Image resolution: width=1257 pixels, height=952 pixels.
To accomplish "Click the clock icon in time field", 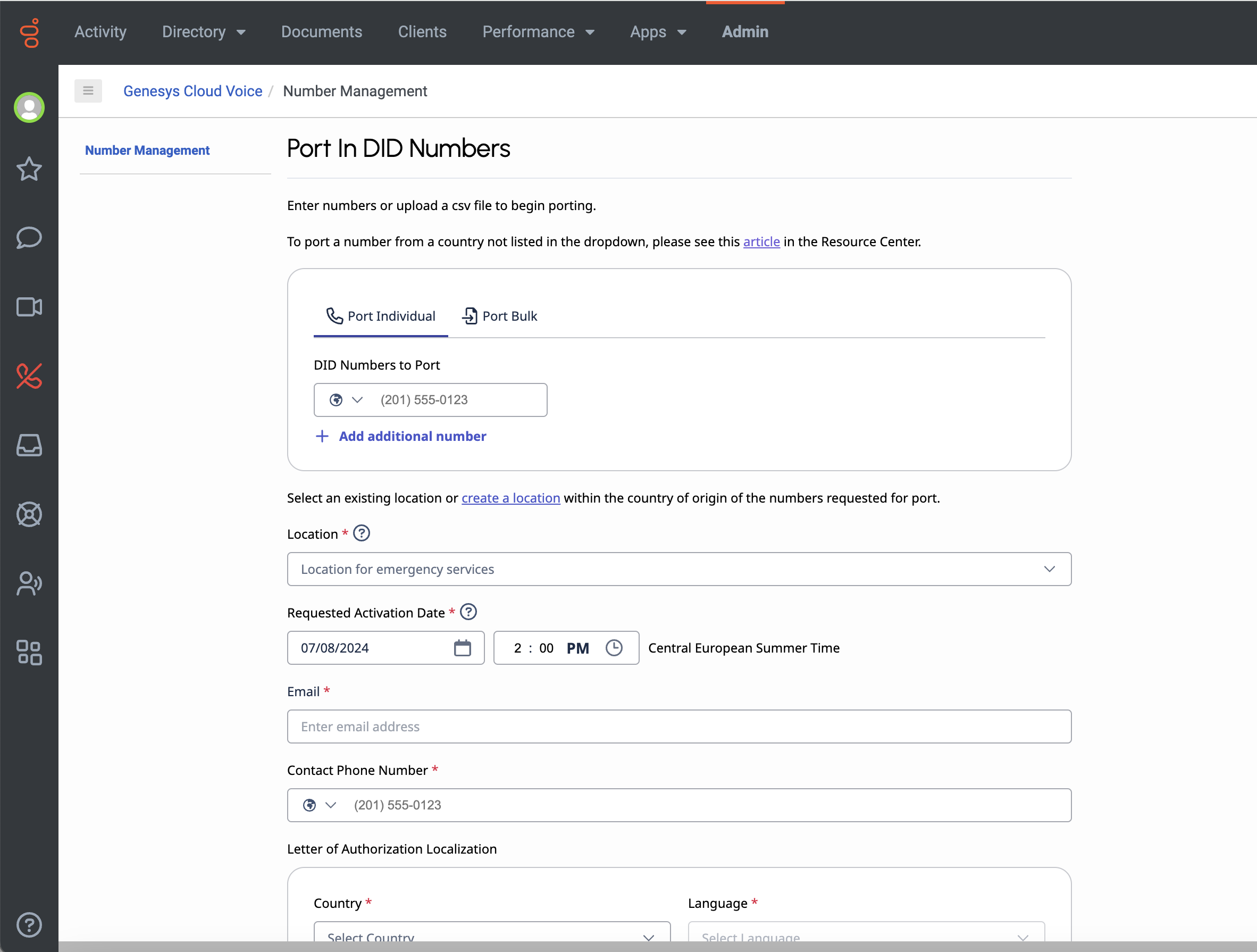I will pos(614,648).
